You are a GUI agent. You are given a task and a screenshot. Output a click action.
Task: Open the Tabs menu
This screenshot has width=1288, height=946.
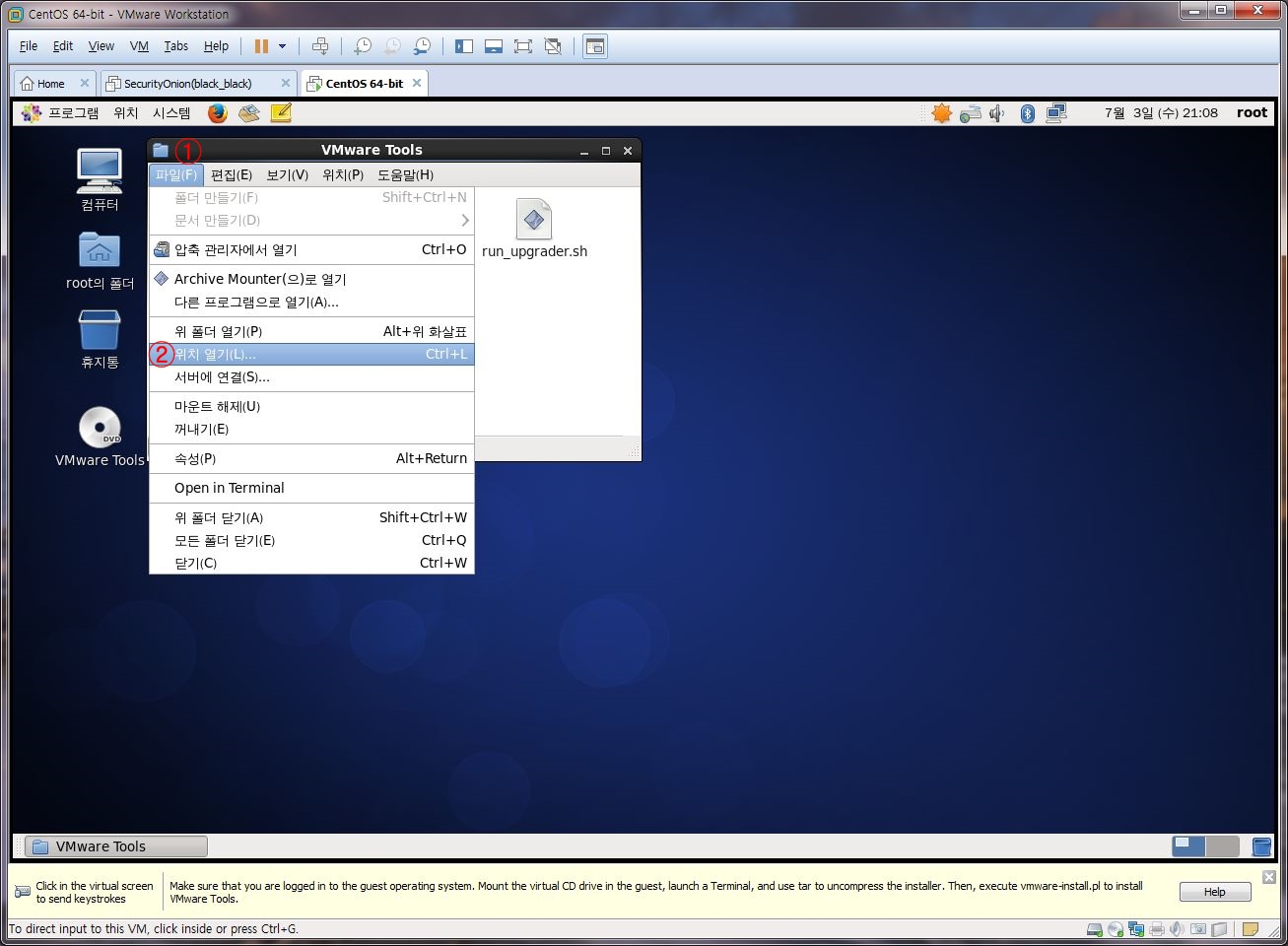(176, 46)
